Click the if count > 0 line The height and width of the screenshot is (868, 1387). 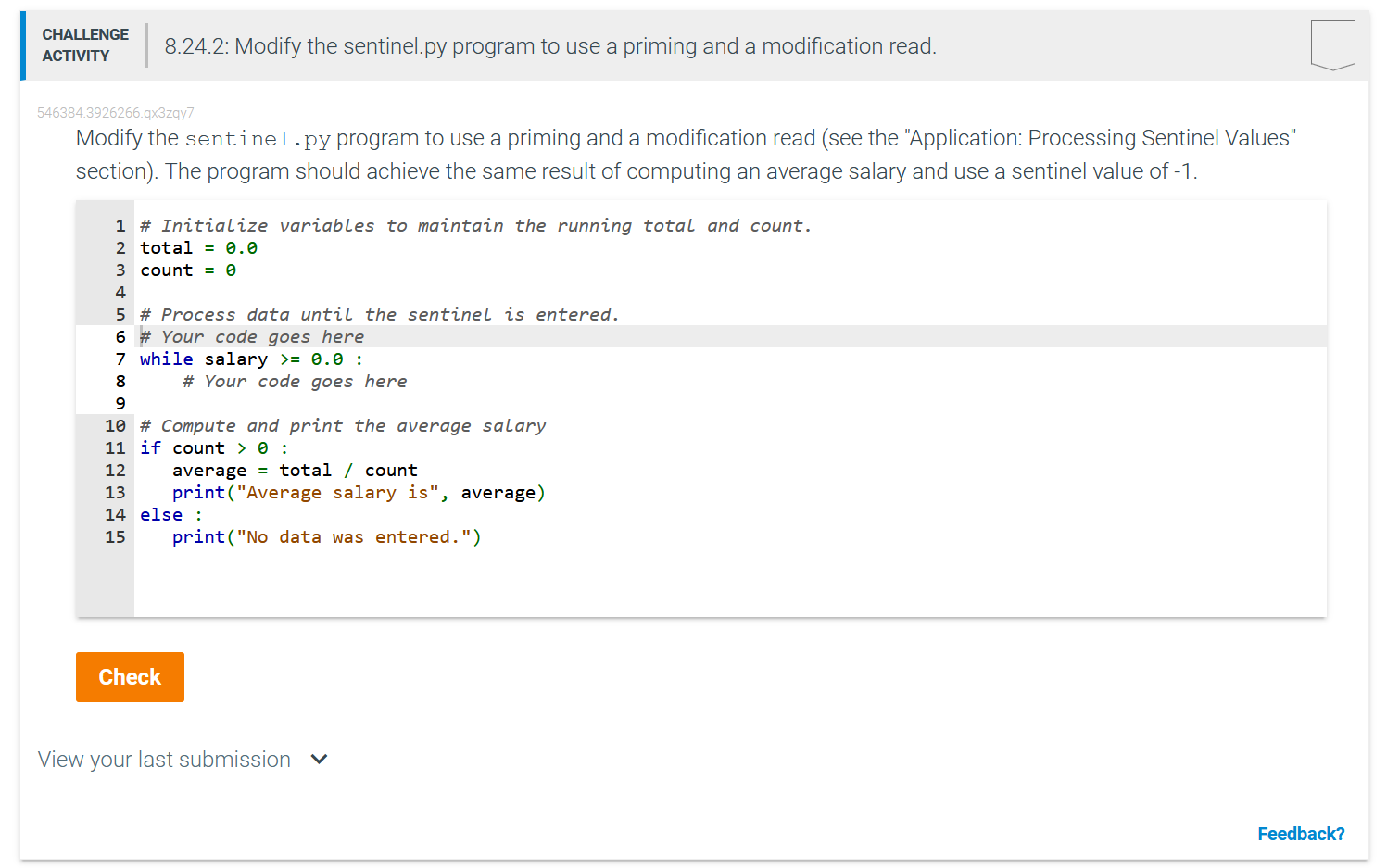coord(211,447)
